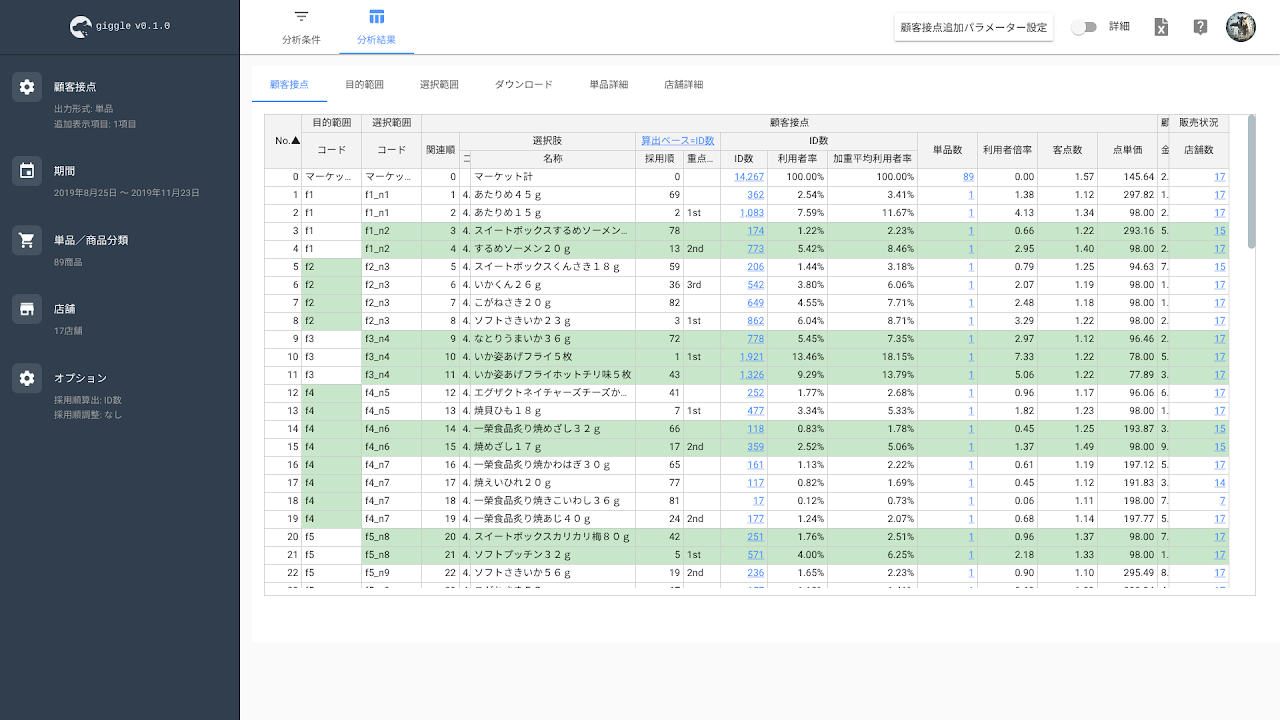1280x720 pixels.
Task: Open the 期間 calendar icon
Action: [27, 171]
